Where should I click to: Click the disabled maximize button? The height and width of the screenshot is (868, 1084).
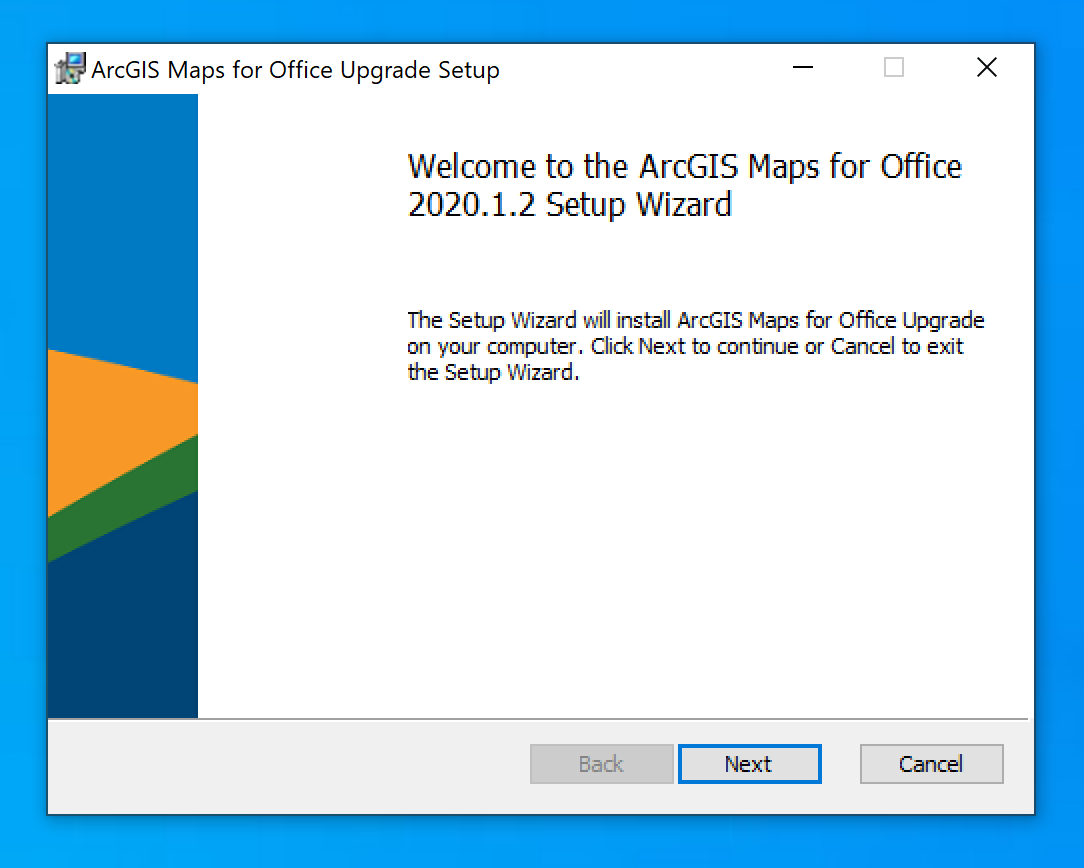tap(894, 68)
